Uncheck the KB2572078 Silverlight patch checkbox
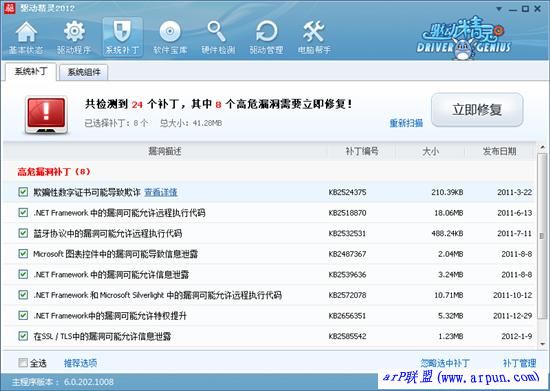550x391 pixels. (23, 295)
